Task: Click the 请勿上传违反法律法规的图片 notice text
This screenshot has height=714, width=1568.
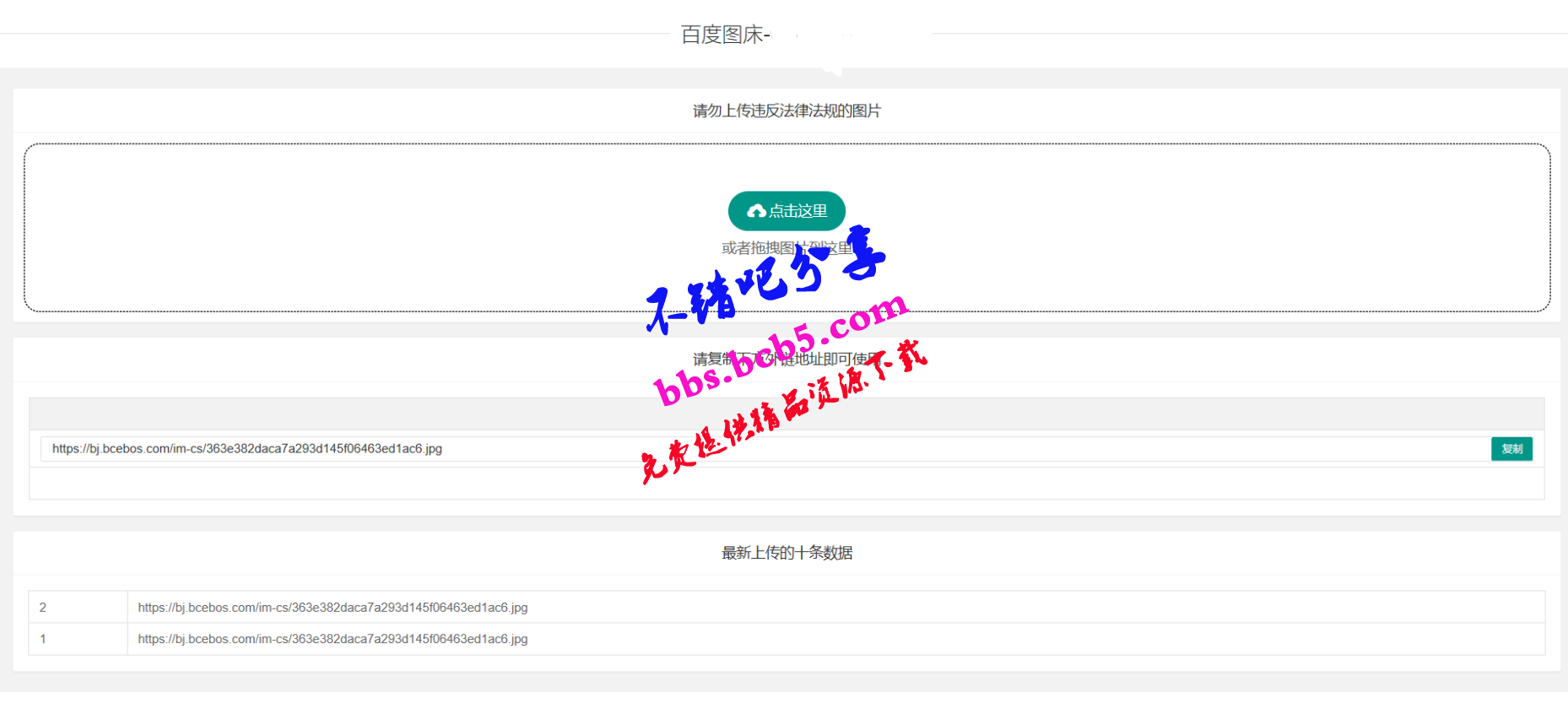Action: (x=787, y=111)
